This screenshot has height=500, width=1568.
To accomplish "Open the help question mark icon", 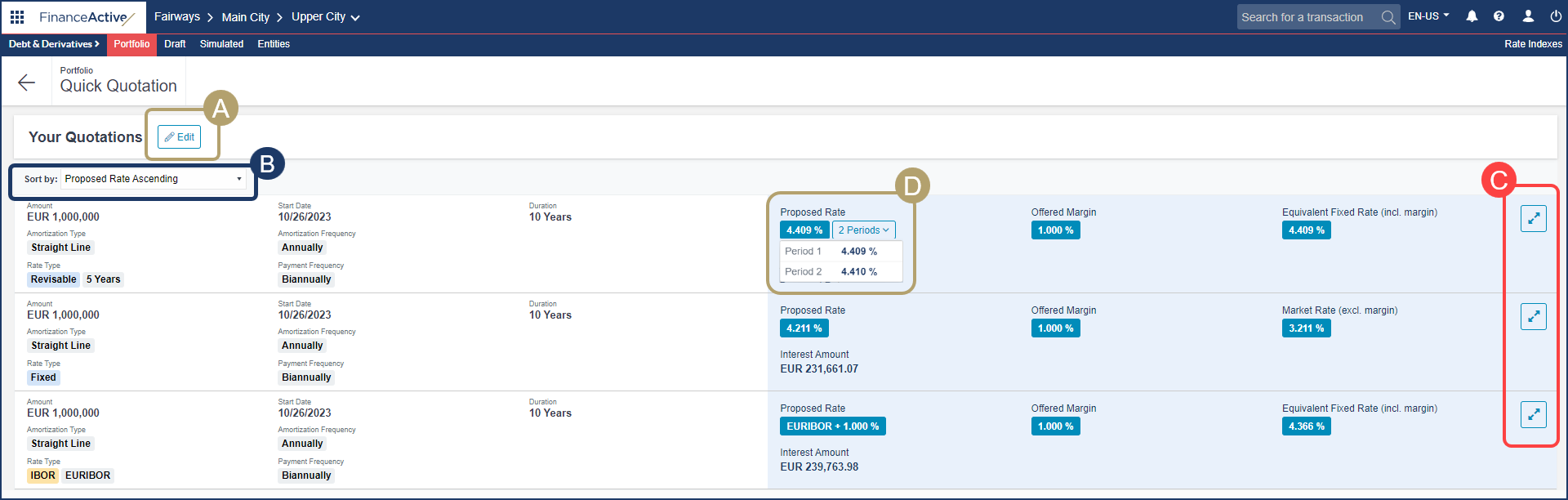I will [x=1499, y=16].
